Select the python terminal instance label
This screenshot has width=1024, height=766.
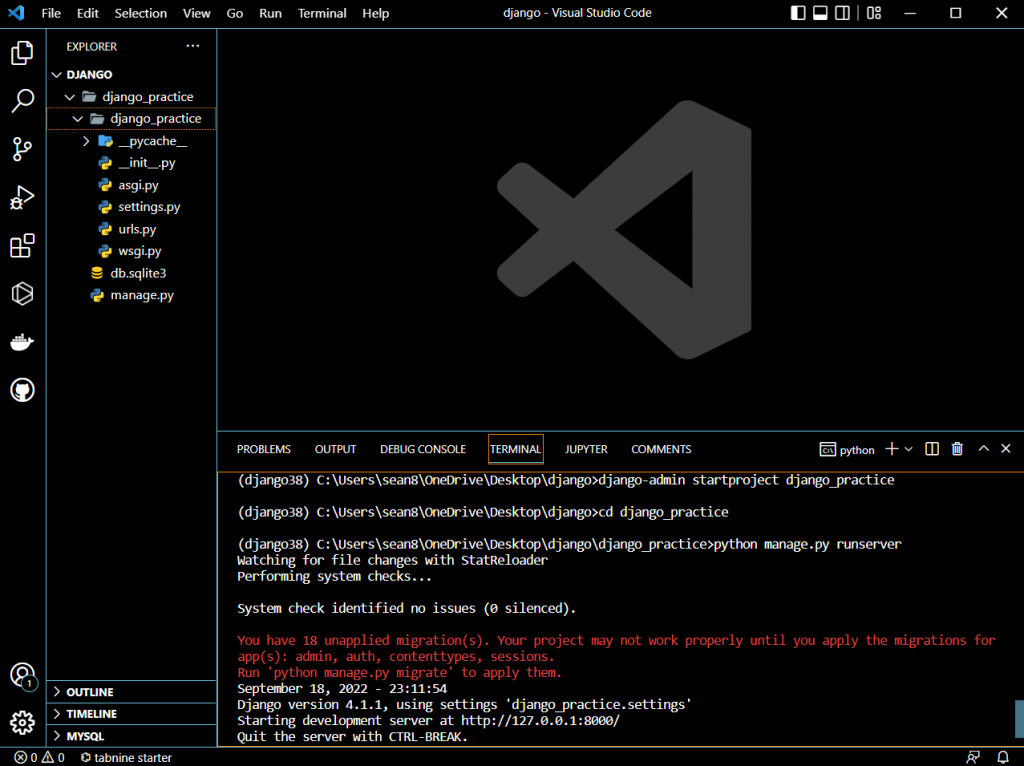pyautogui.click(x=847, y=449)
